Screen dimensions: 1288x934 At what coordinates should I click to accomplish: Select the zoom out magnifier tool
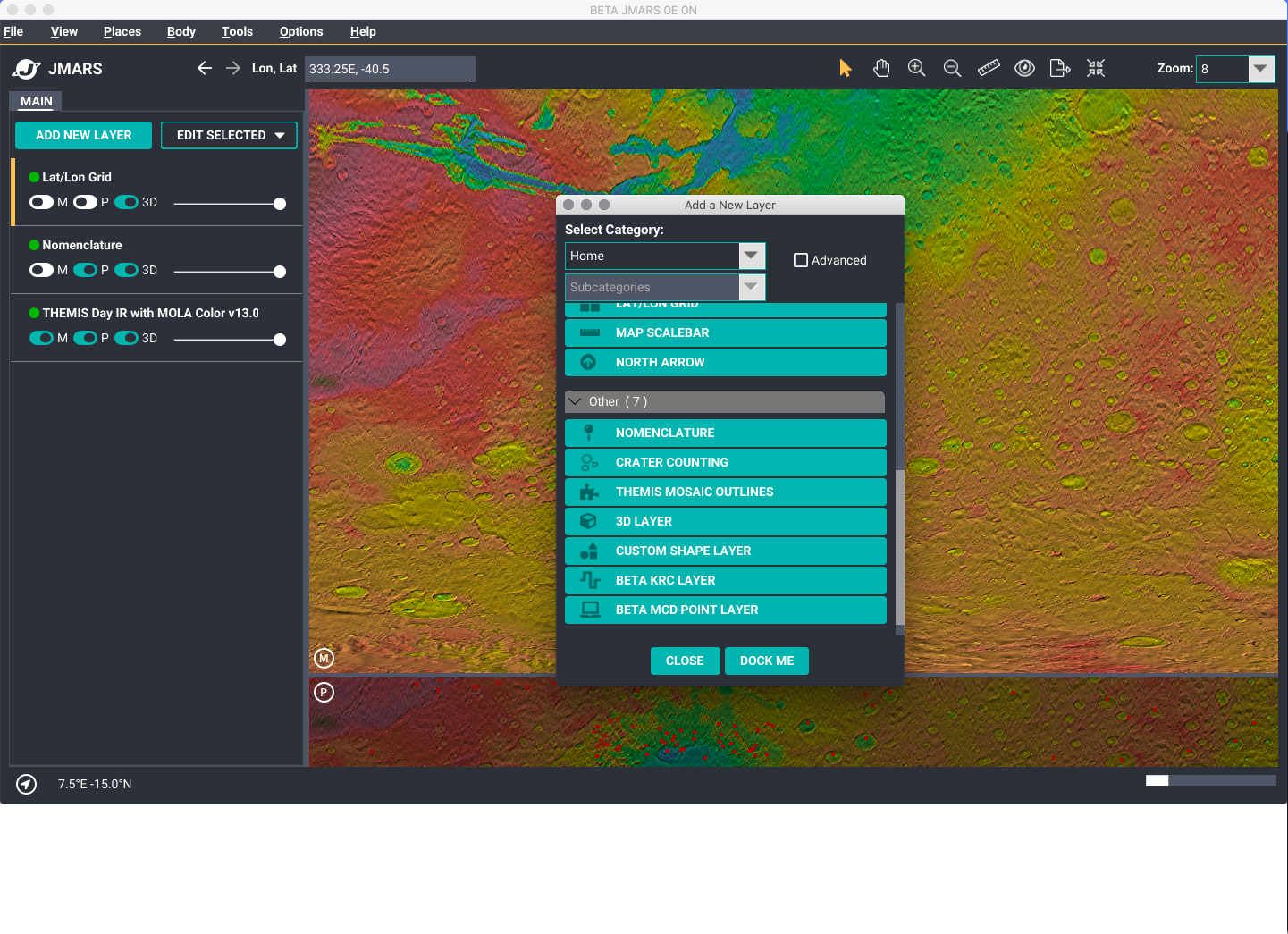coord(952,68)
